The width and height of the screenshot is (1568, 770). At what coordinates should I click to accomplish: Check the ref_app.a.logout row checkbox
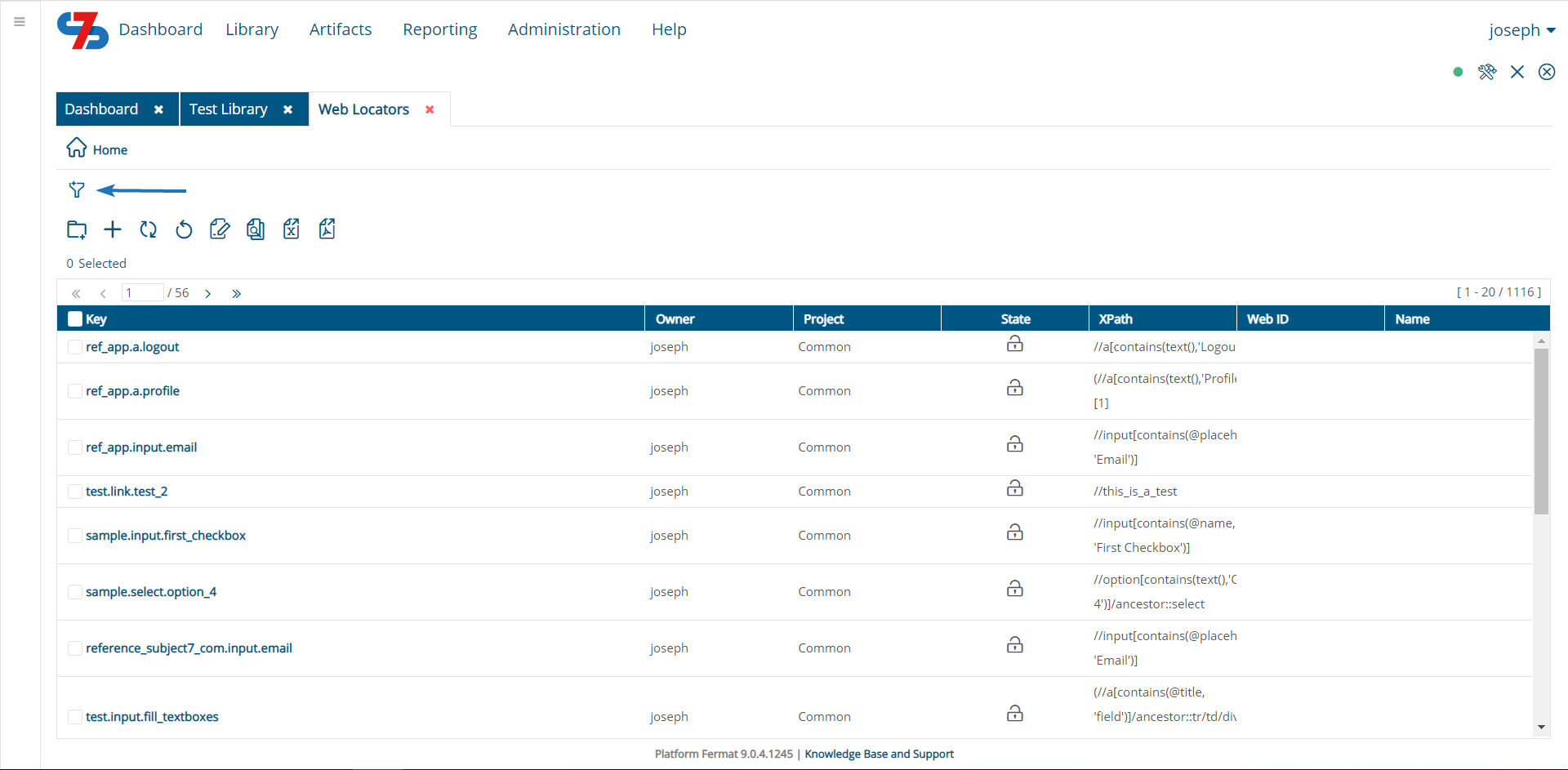click(x=74, y=346)
